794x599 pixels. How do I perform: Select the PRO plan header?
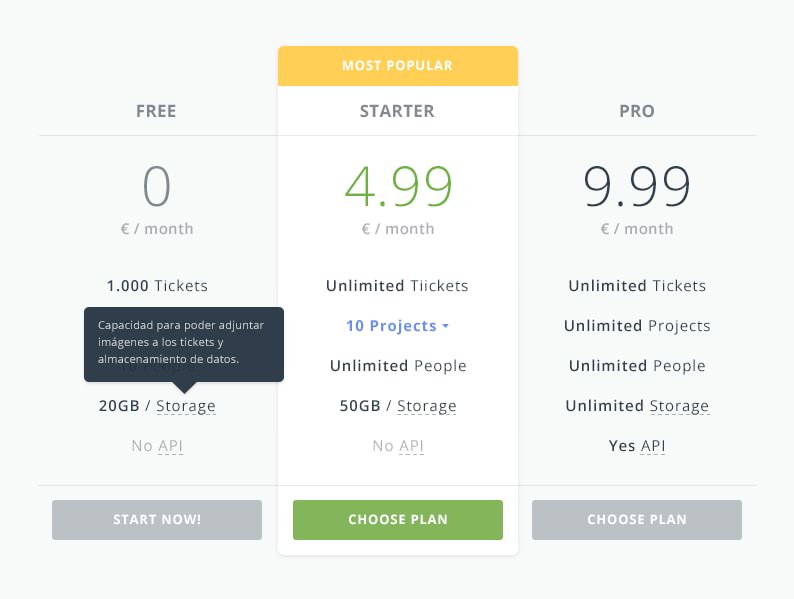[637, 111]
